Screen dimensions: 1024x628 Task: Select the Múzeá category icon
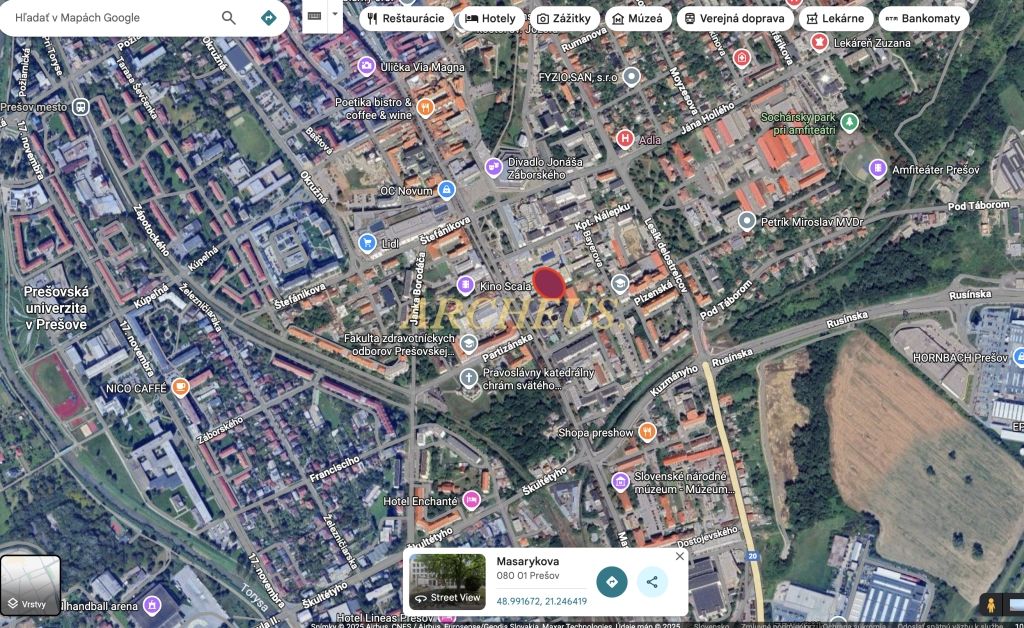[619, 17]
